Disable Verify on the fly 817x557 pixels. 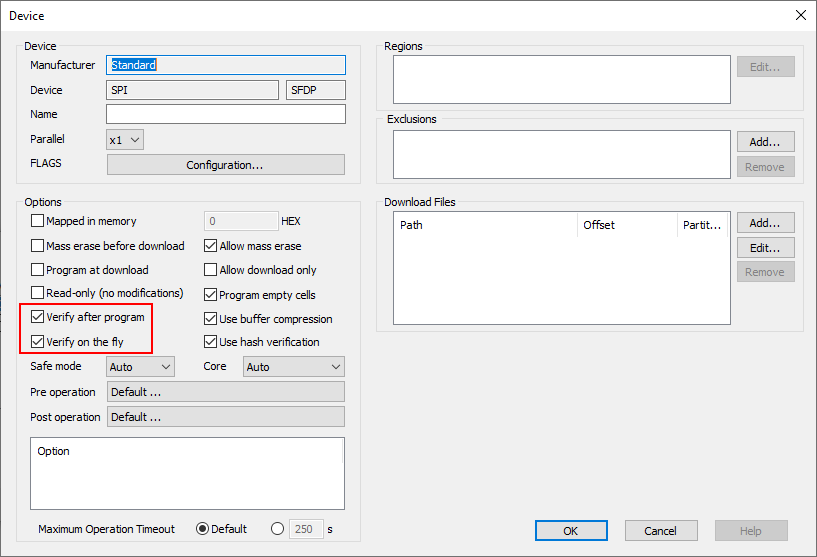[x=38, y=342]
